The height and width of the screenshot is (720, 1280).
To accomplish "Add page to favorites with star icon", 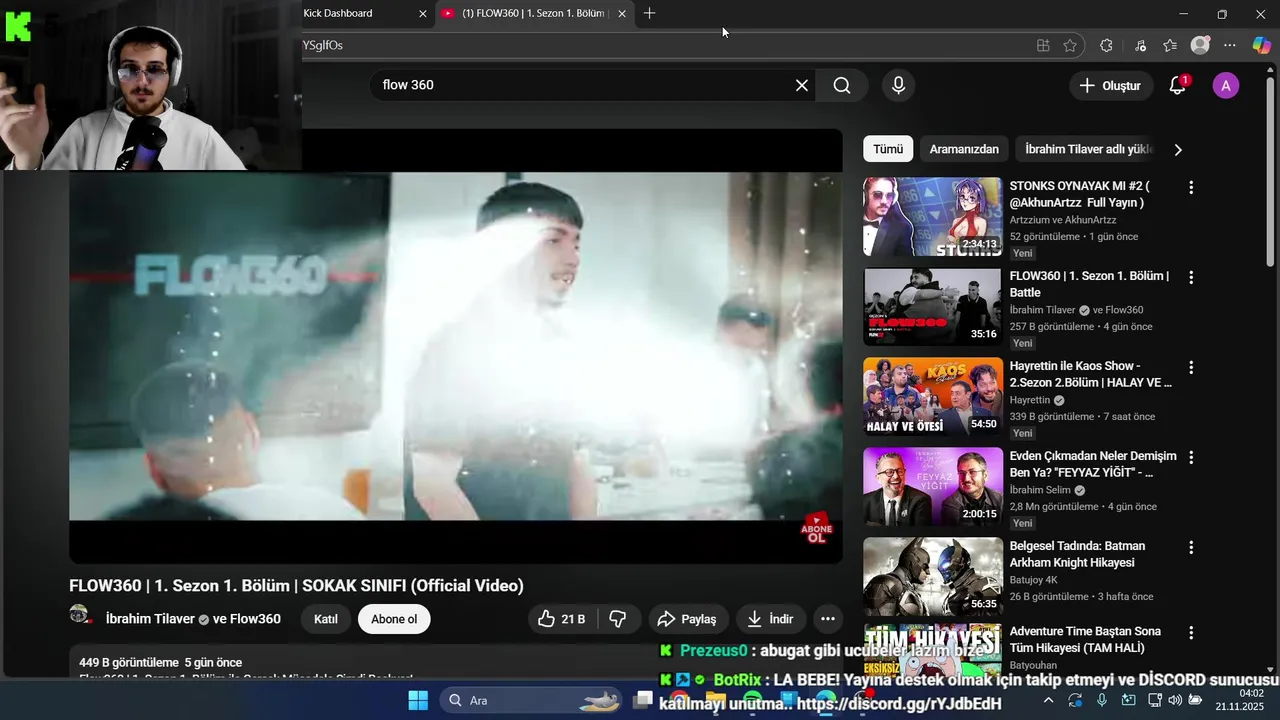I will pos(1070,45).
